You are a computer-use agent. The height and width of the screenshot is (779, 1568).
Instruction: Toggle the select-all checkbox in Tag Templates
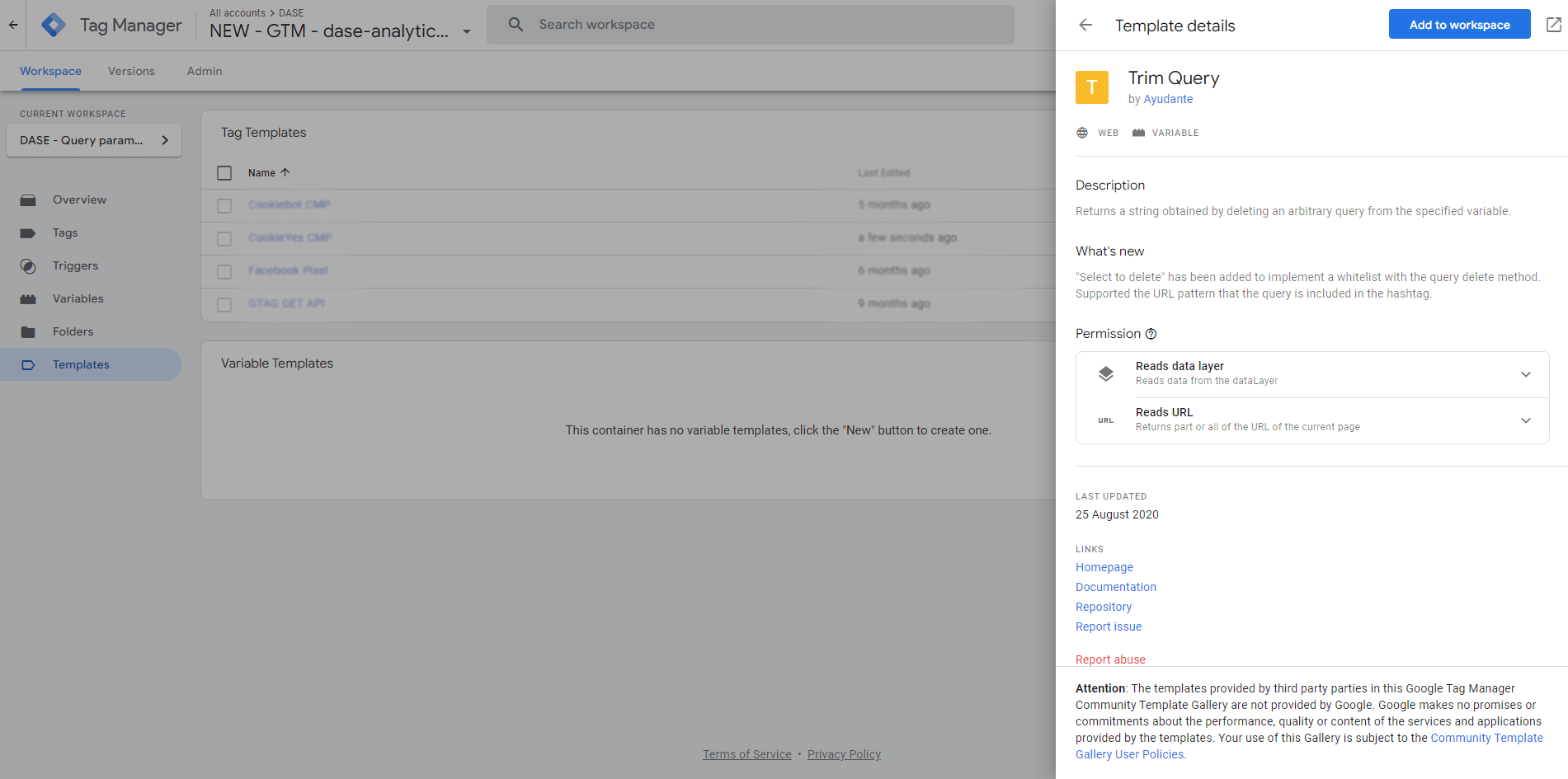pyautogui.click(x=224, y=173)
